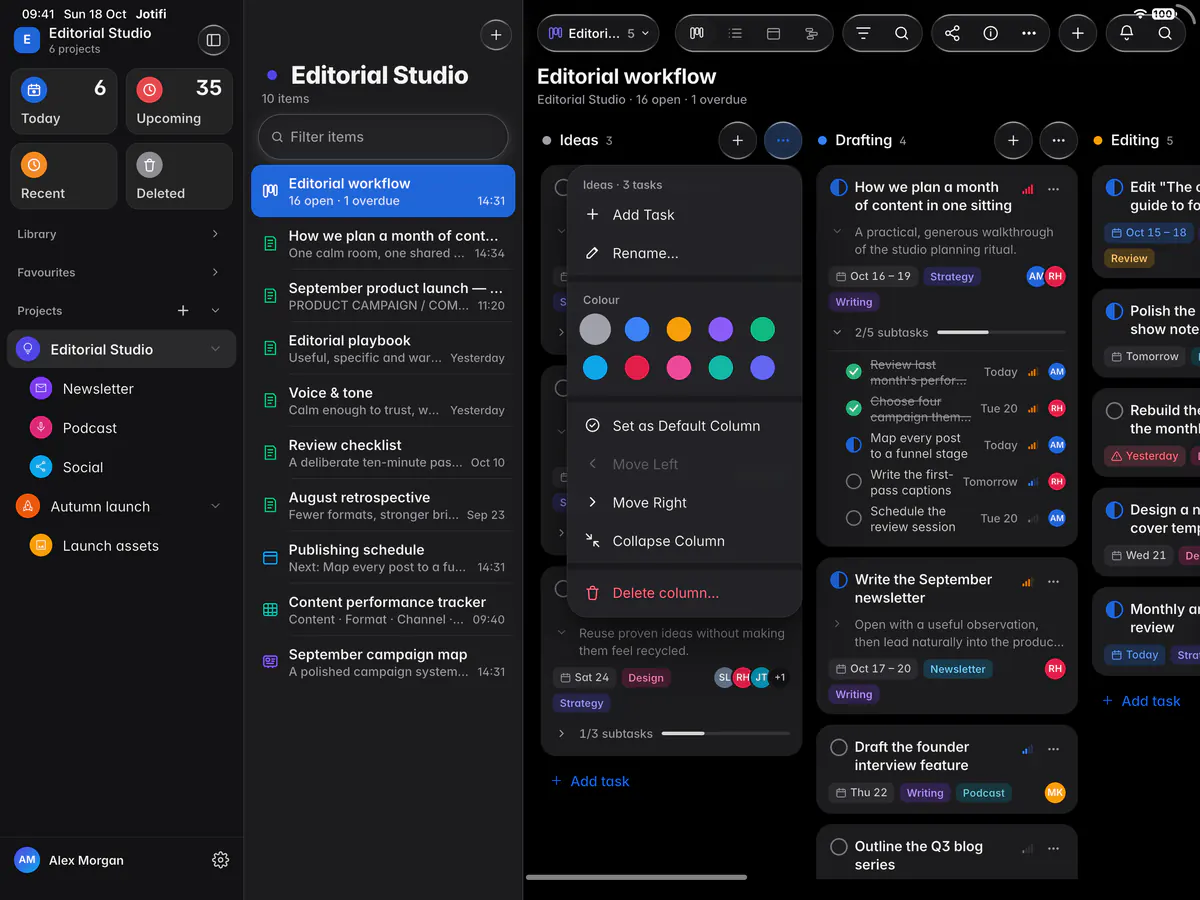1200x900 pixels.
Task: Collapse Editorial Studio project chevron in sidebar
Action: (x=215, y=349)
